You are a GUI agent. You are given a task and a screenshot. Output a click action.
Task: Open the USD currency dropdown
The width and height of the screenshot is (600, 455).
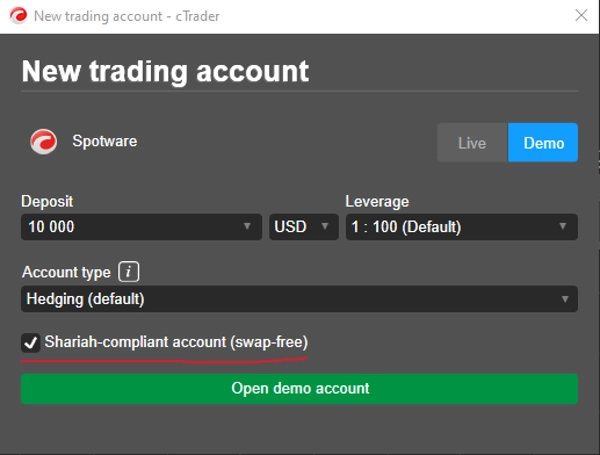tap(304, 227)
